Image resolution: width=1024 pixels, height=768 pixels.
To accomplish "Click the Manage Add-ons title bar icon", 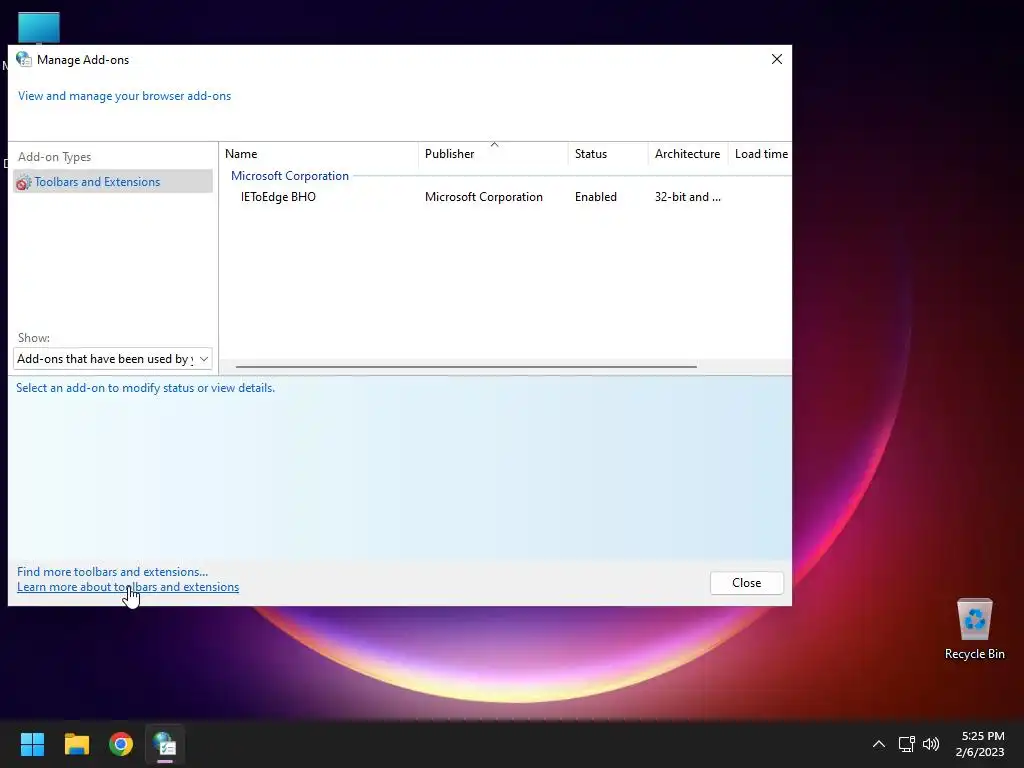I will pyautogui.click(x=24, y=59).
